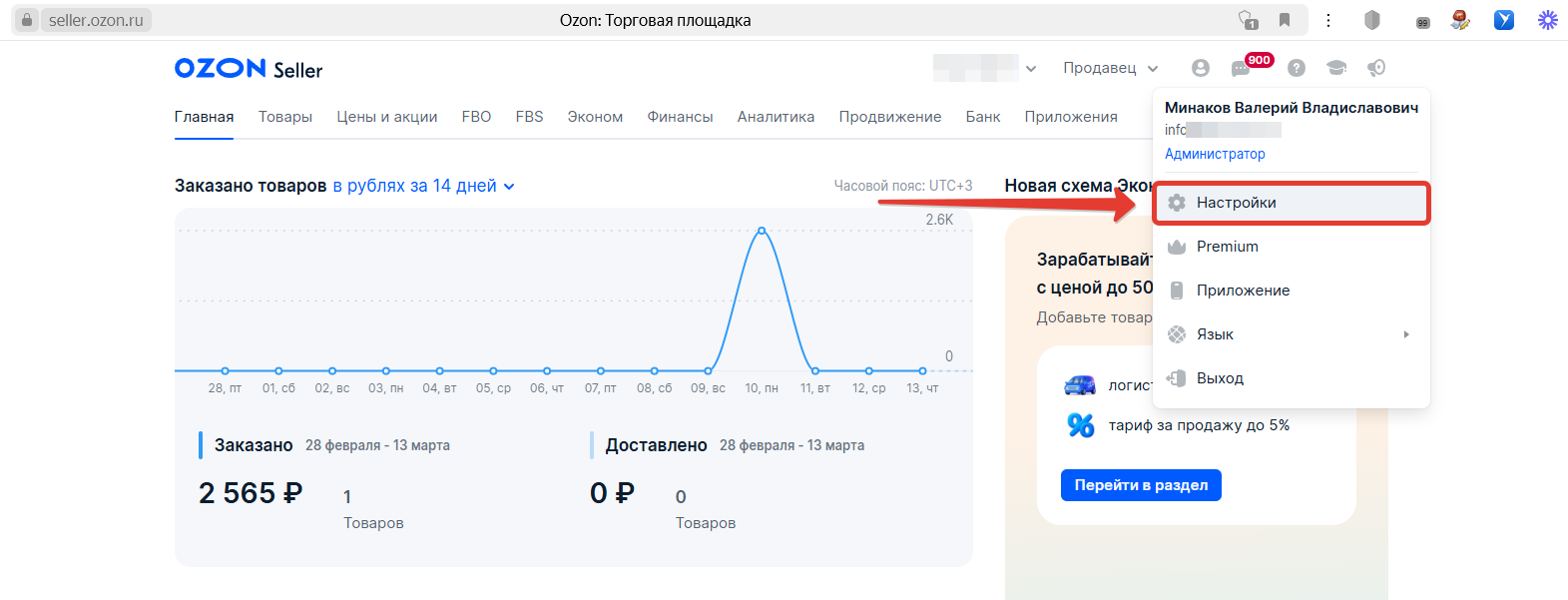Click the 0 ₽ delivered amount
Viewport: 1568px width, 600px height.
click(x=613, y=493)
